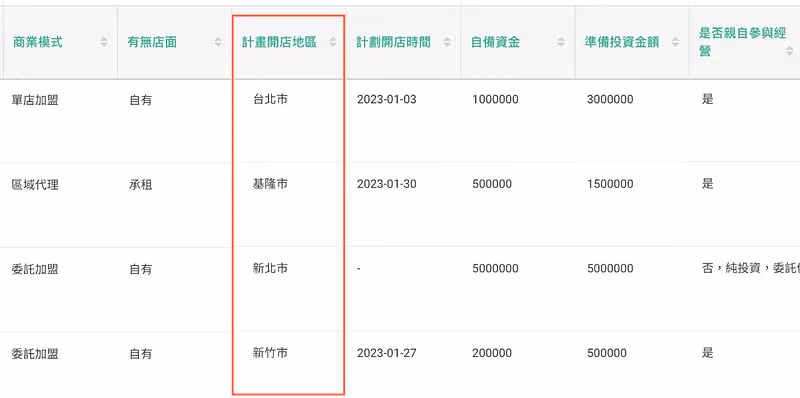Select the 新北市 cell

(x=270, y=268)
